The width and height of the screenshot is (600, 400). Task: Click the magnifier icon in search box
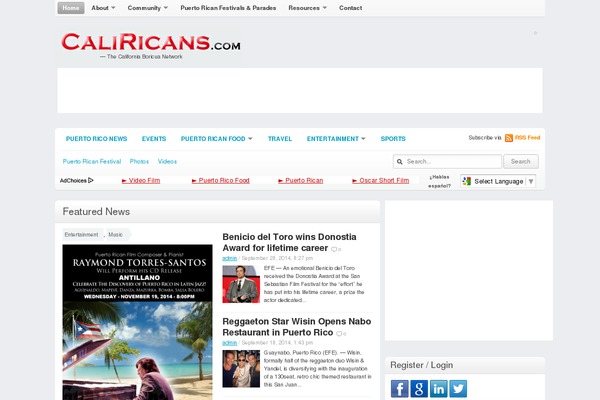(x=399, y=162)
